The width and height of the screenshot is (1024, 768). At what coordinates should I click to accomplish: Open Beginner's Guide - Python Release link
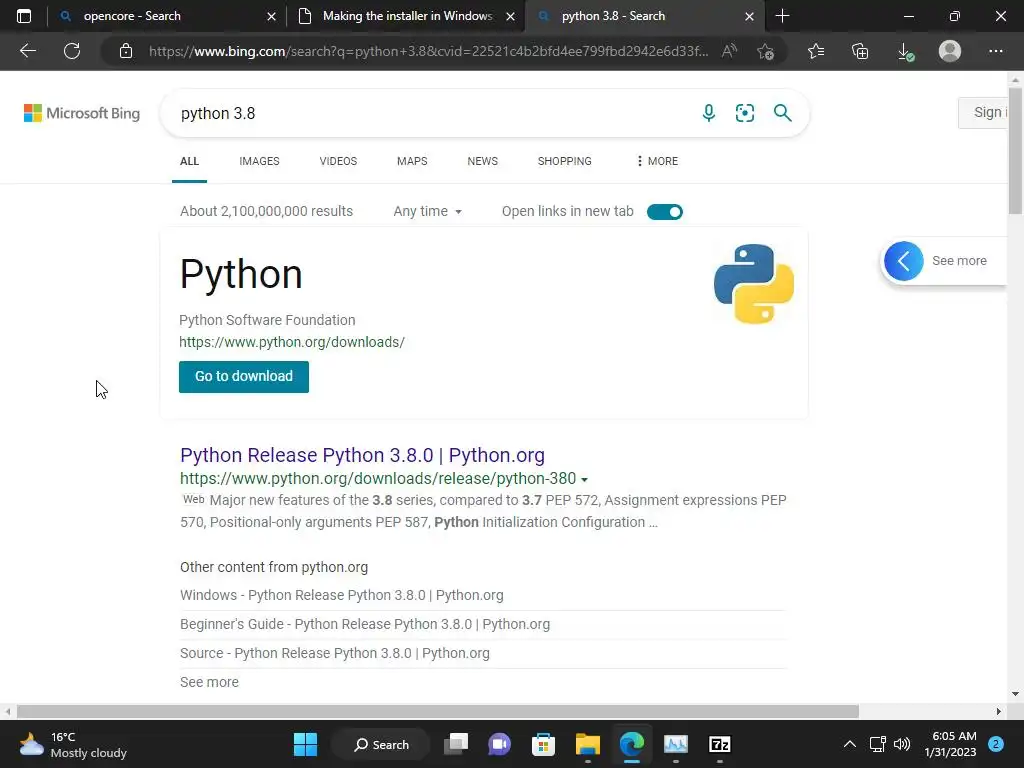(x=365, y=624)
